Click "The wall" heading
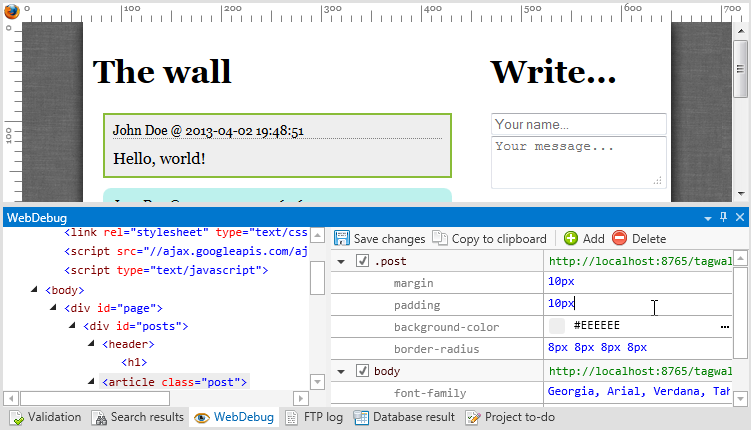Viewport: 751px width, 430px height. (162, 72)
